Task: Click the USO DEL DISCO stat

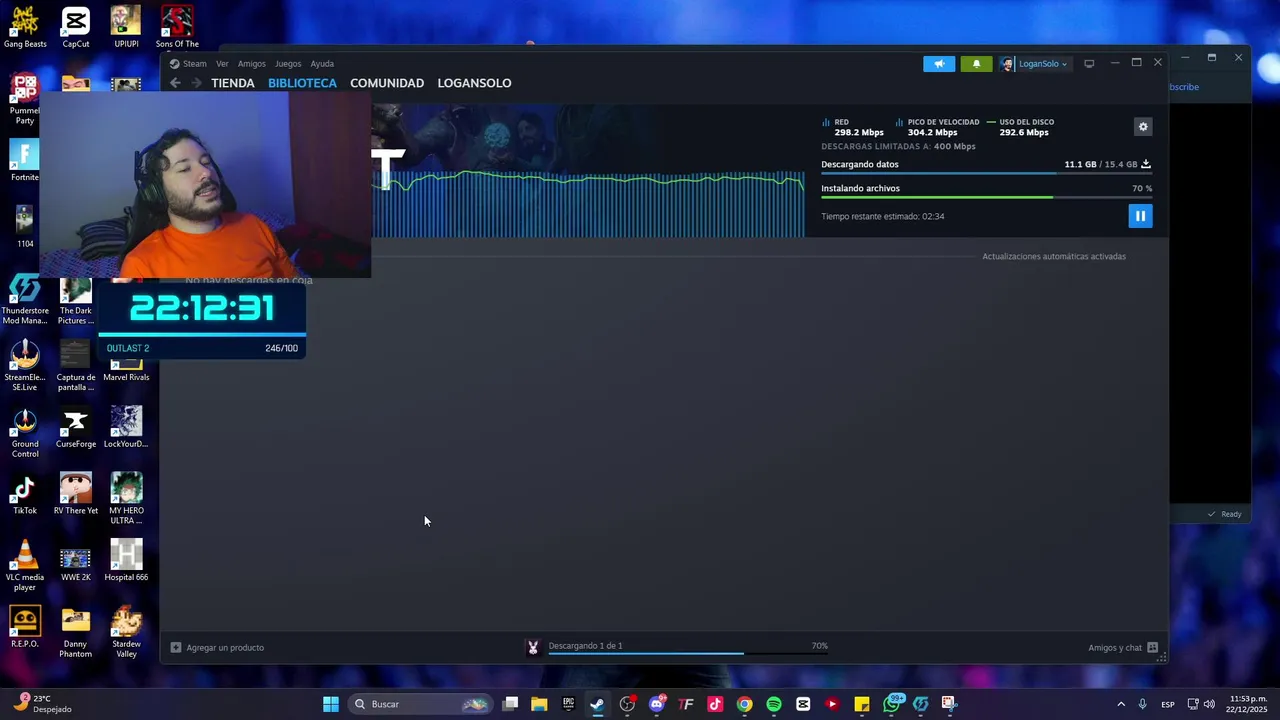Action: click(x=1021, y=127)
